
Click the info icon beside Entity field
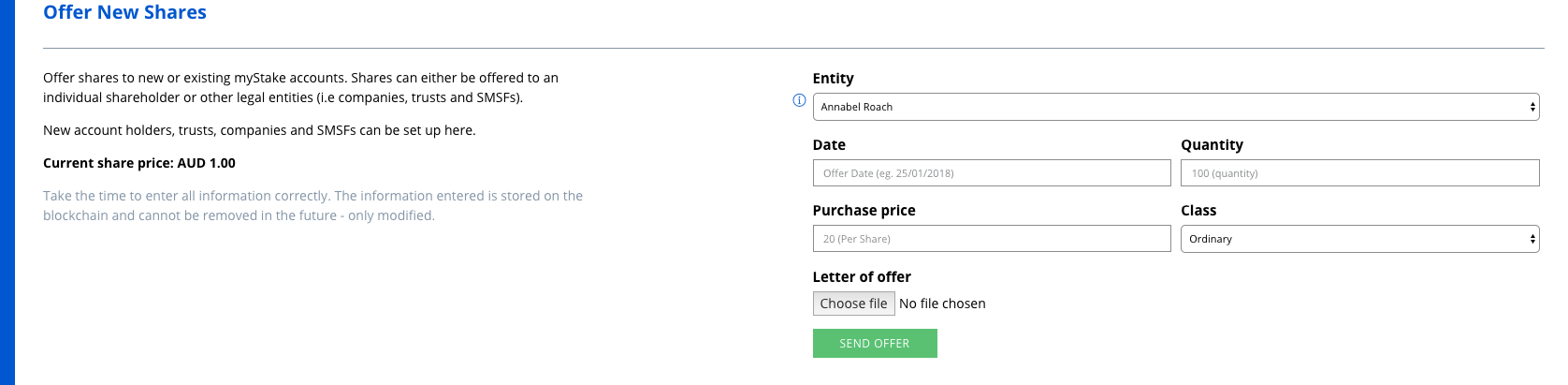click(799, 100)
